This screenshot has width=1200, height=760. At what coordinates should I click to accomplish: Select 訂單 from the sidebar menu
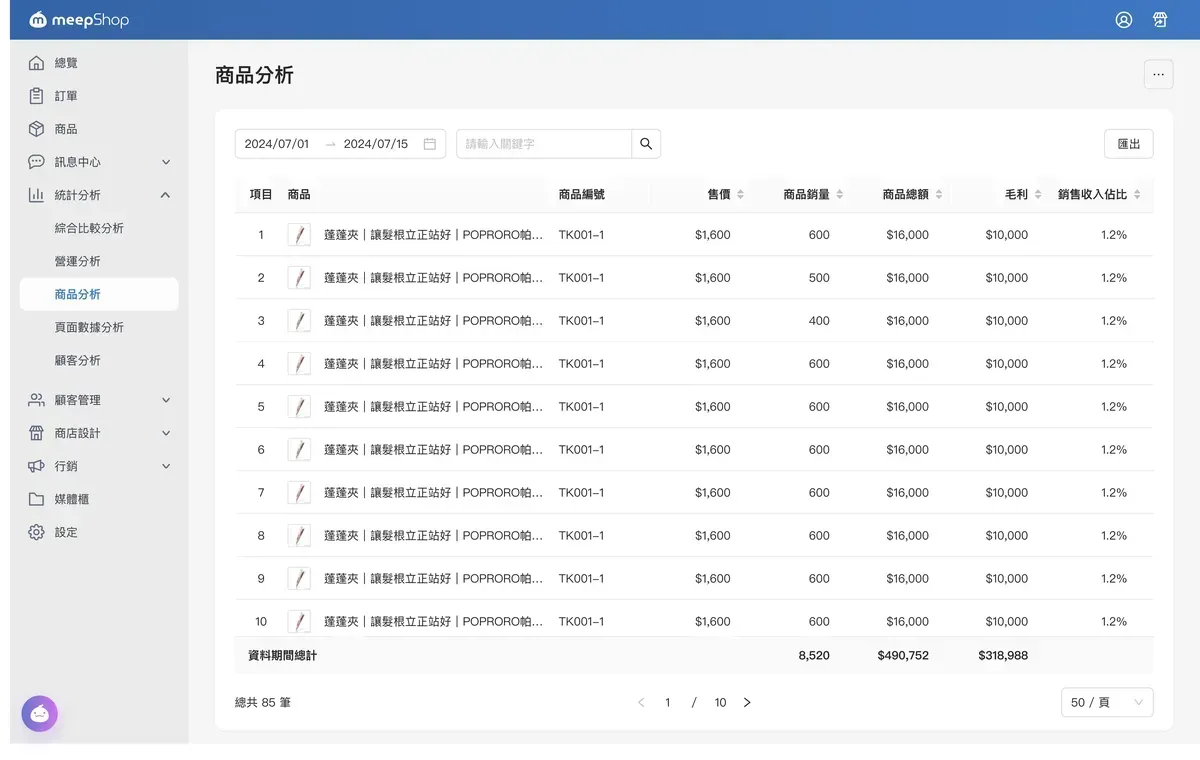(66, 96)
